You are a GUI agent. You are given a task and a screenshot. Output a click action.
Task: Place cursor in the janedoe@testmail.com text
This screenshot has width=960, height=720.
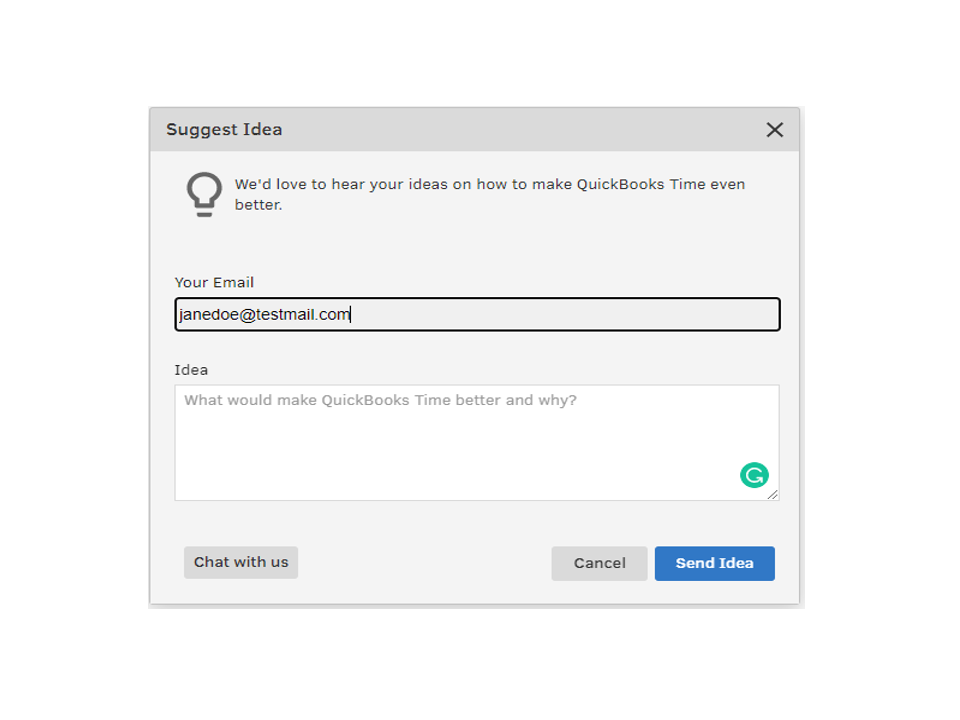point(265,314)
